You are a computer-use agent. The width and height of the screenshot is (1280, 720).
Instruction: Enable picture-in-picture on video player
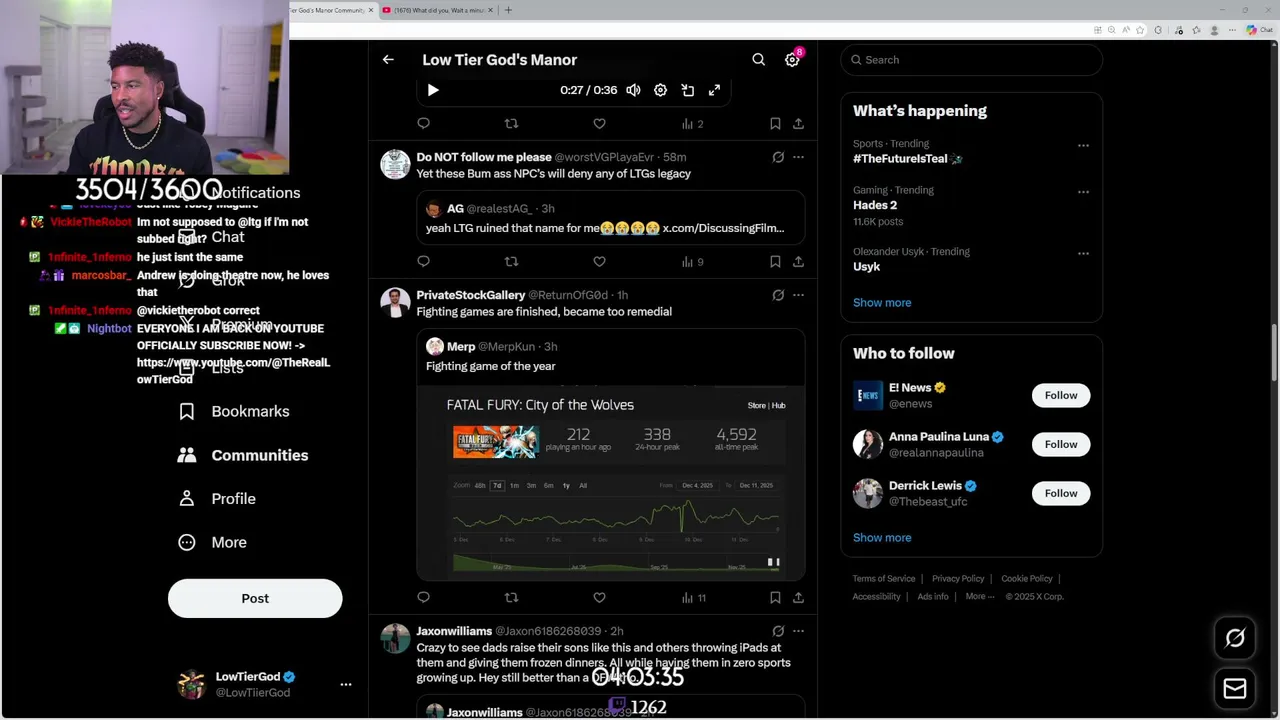pyautogui.click(x=688, y=90)
